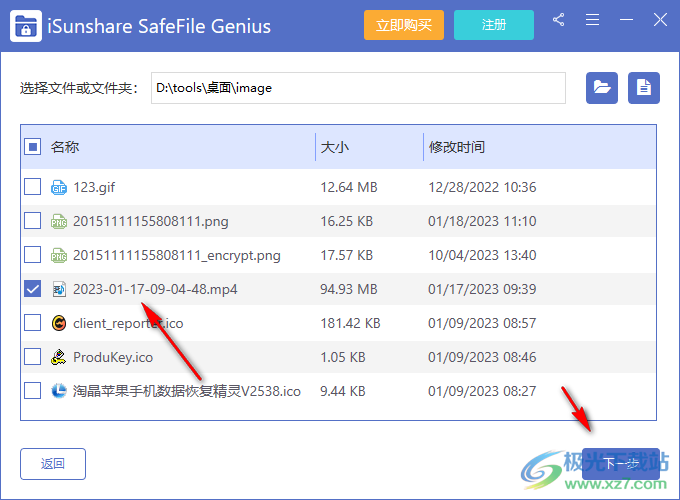
Task: Click the size value 17.57 KB
Action: tap(347, 255)
